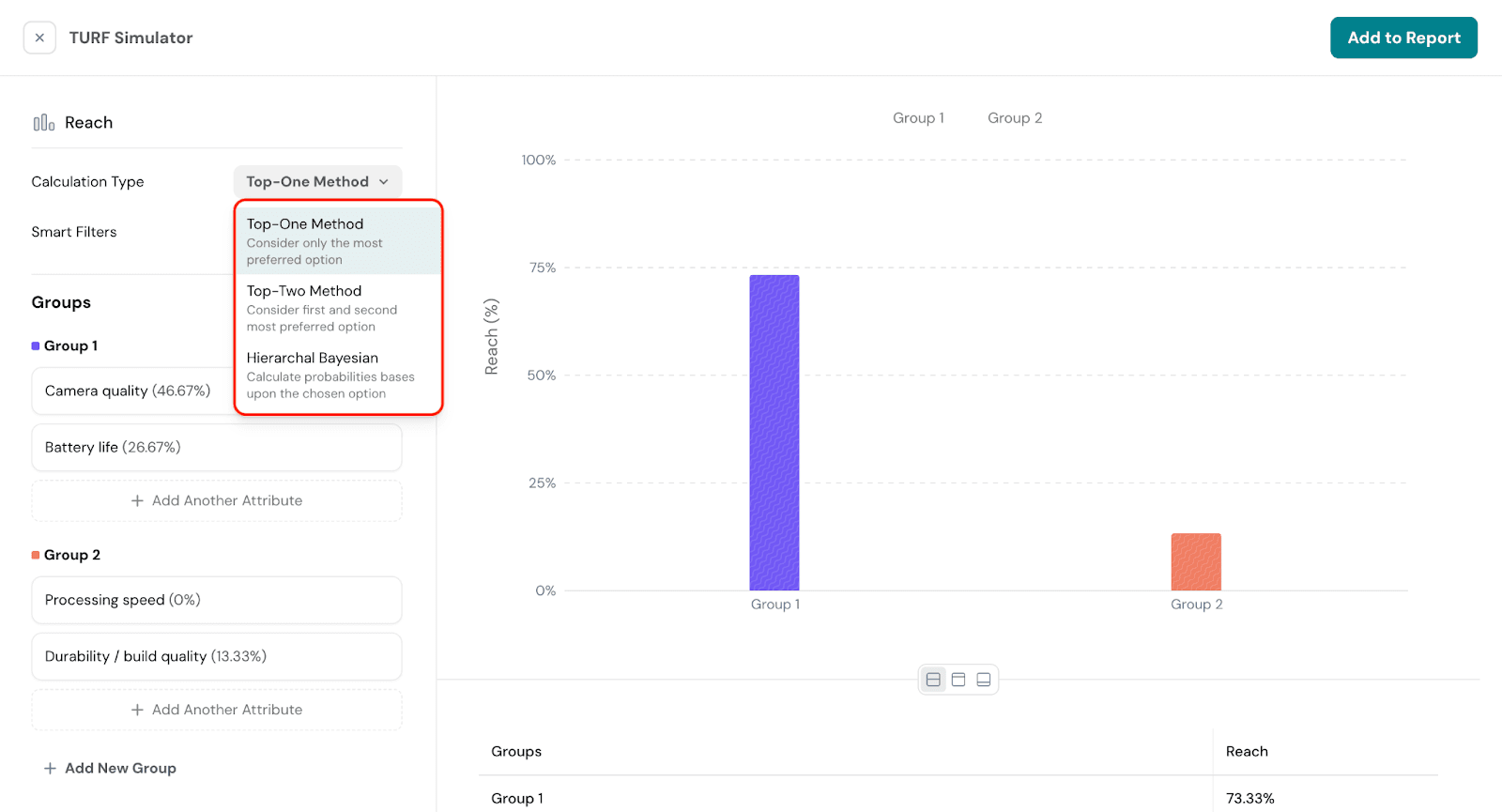Click Add New Group
The height and width of the screenshot is (812, 1502).
tap(120, 768)
